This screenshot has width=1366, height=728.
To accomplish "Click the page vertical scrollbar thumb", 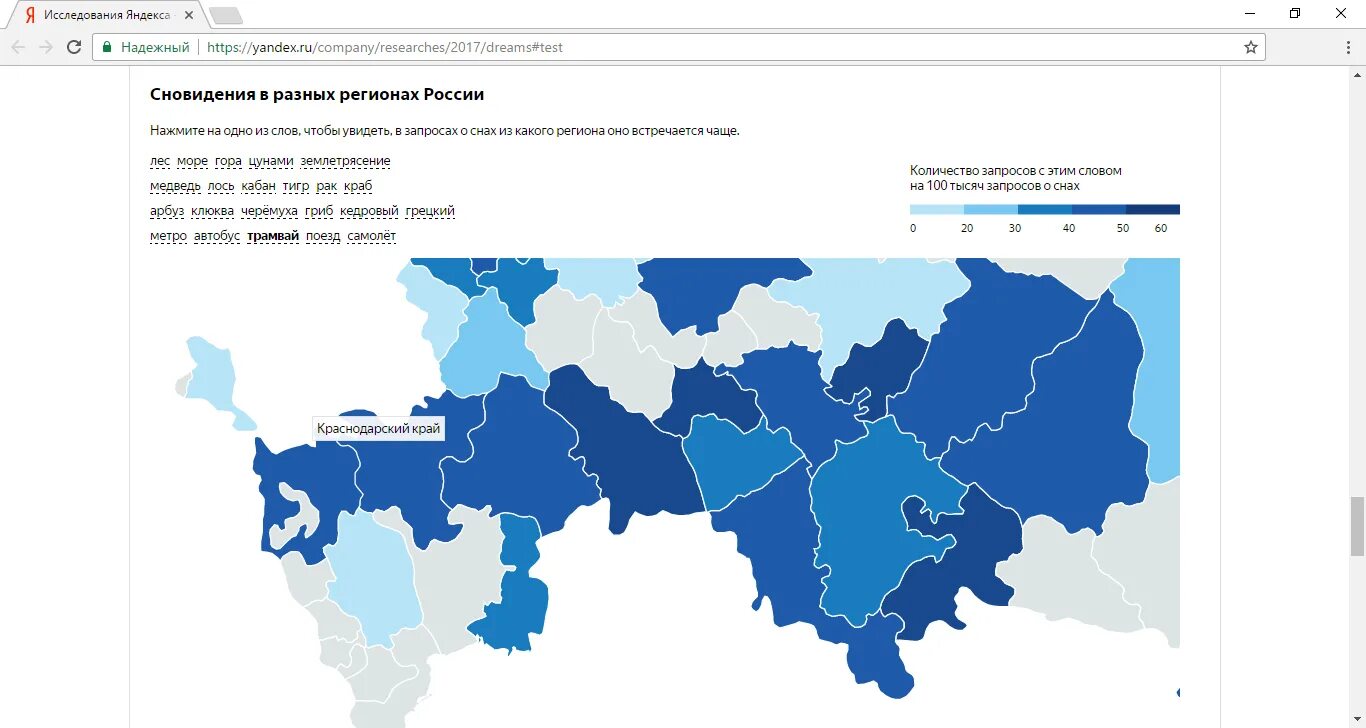I will click(x=1357, y=526).
